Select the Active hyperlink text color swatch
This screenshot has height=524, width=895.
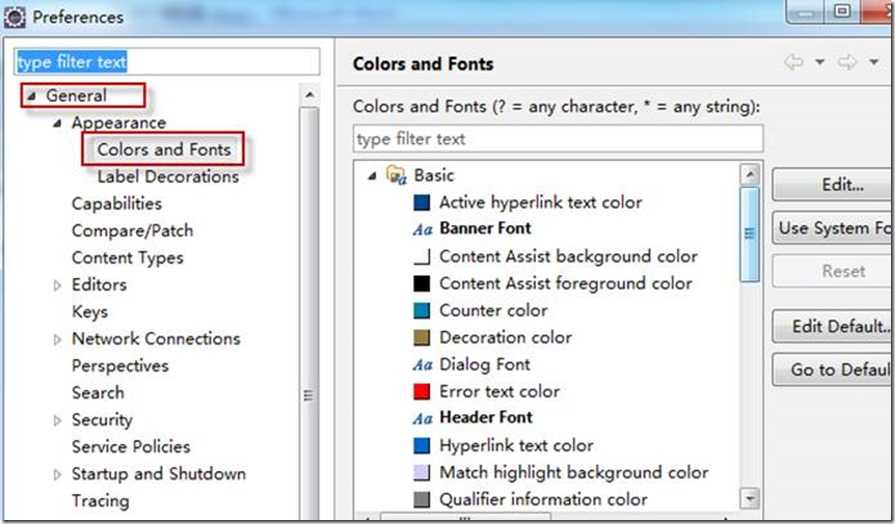[422, 203]
